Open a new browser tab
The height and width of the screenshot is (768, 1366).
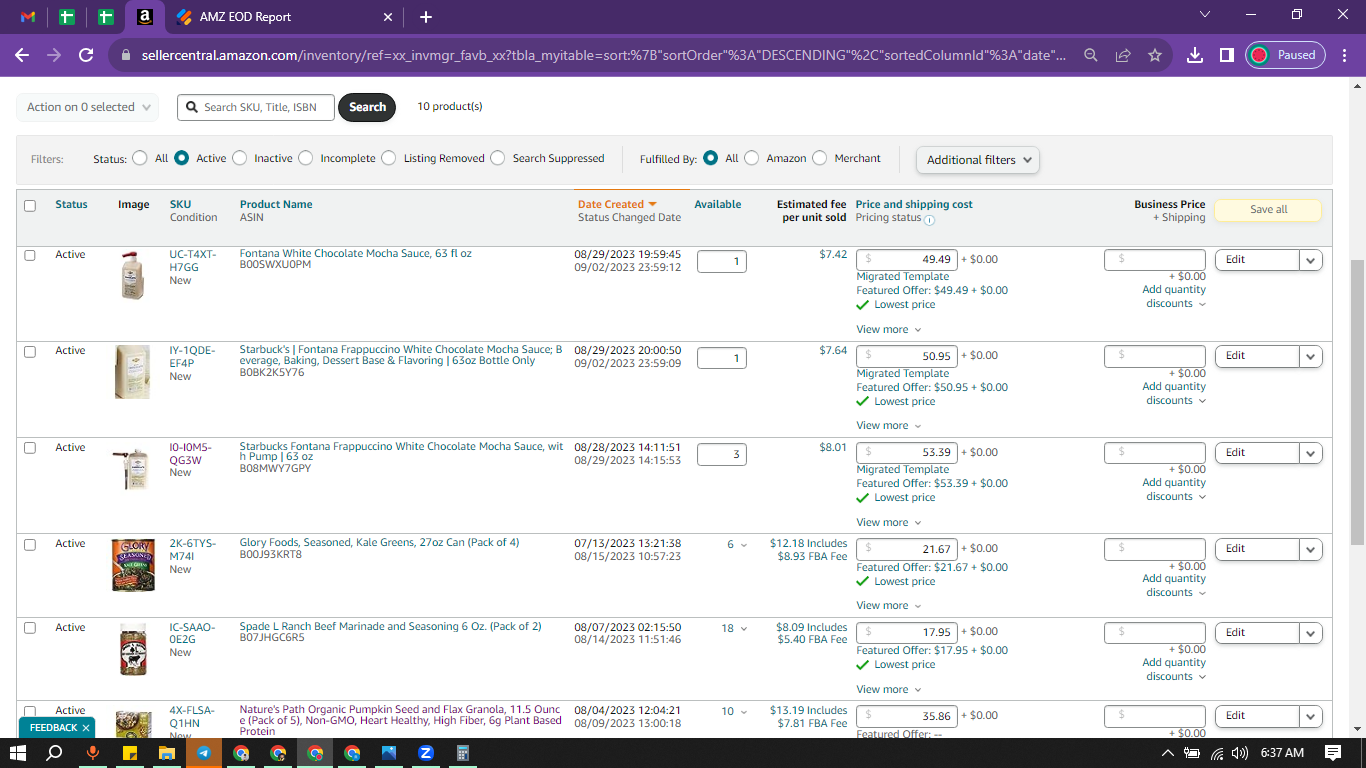point(426,17)
